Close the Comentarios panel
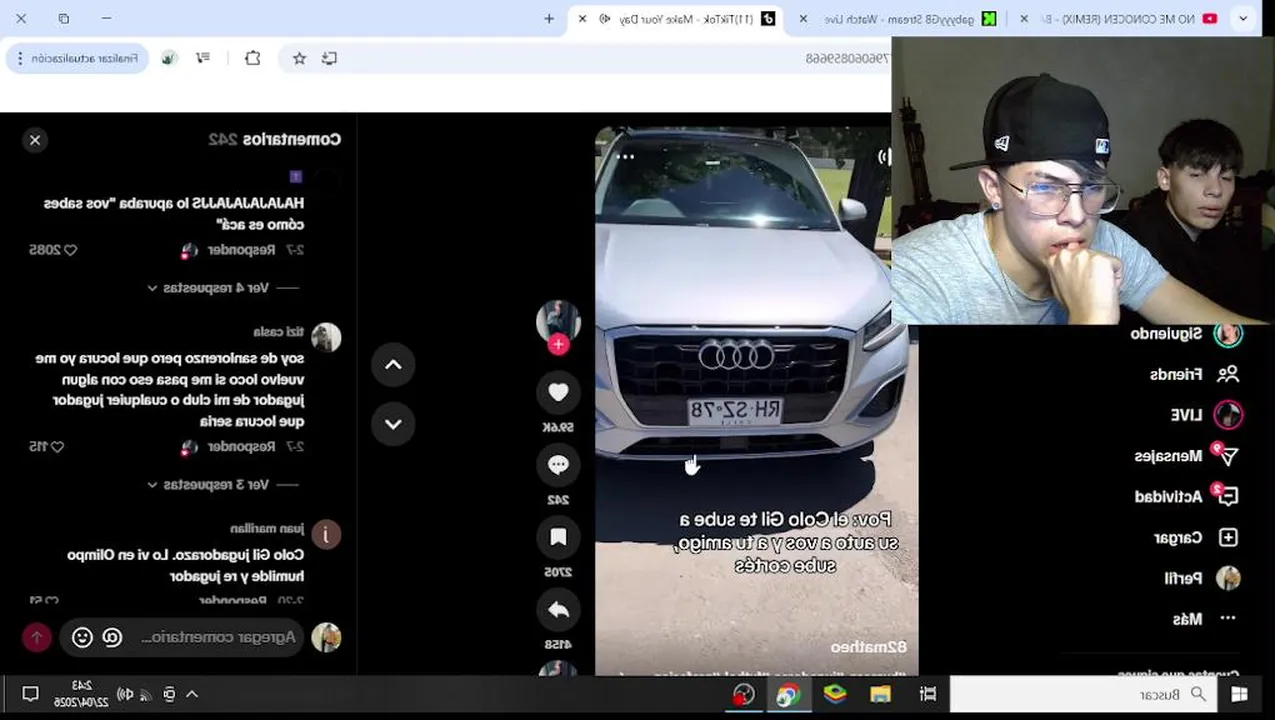Image resolution: width=1275 pixels, height=720 pixels. 35,140
